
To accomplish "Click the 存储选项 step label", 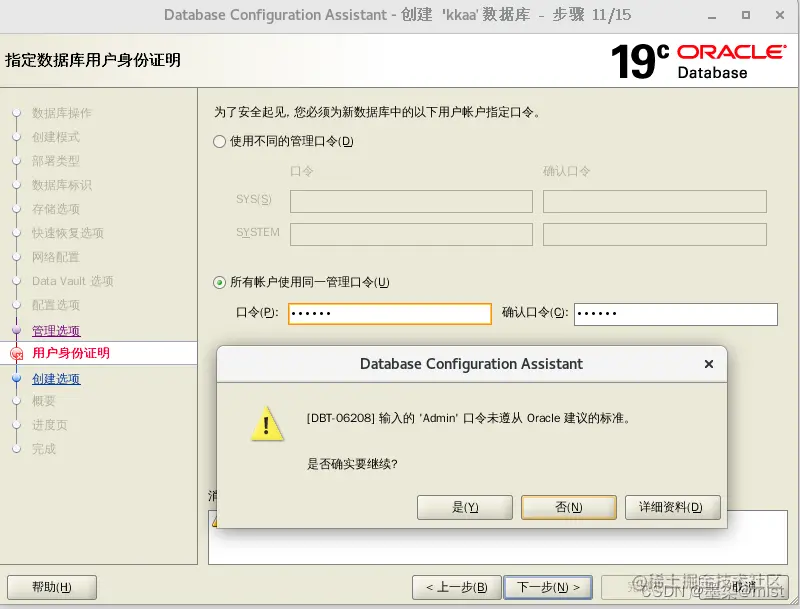I will pyautogui.click(x=56, y=209).
